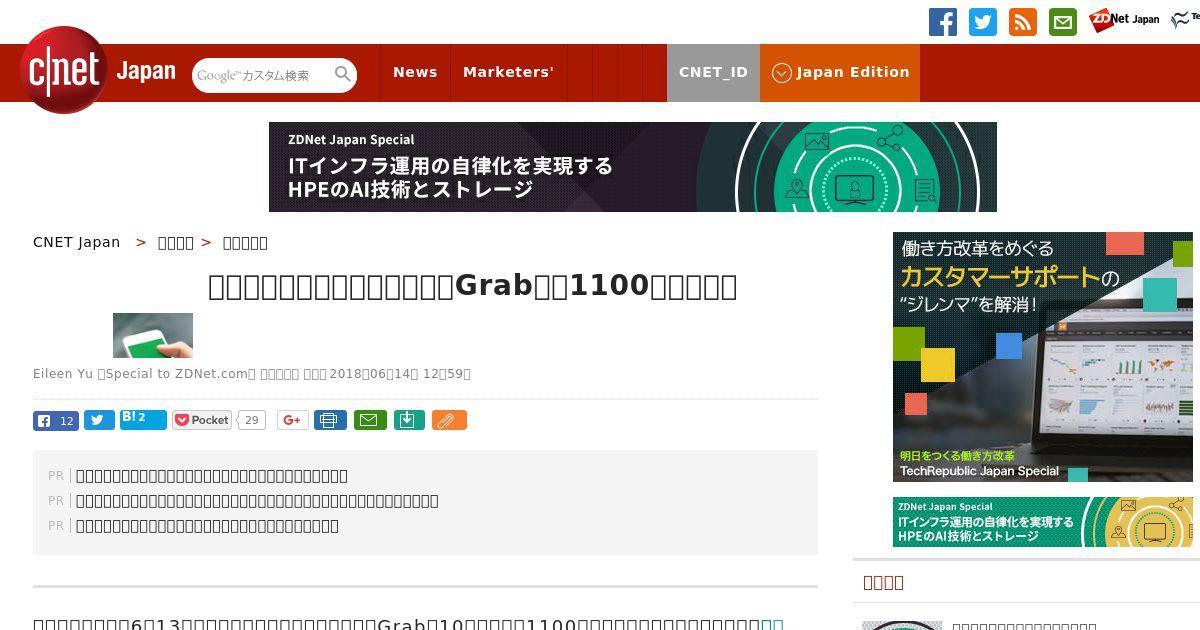Viewport: 1200px width, 630px height.
Task: Open the HPE AI storage top banner
Action: click(x=633, y=167)
